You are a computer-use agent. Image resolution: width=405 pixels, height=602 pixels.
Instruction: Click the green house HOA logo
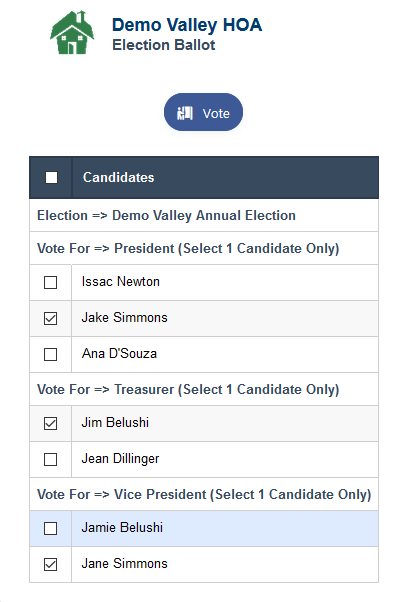(x=72, y=33)
